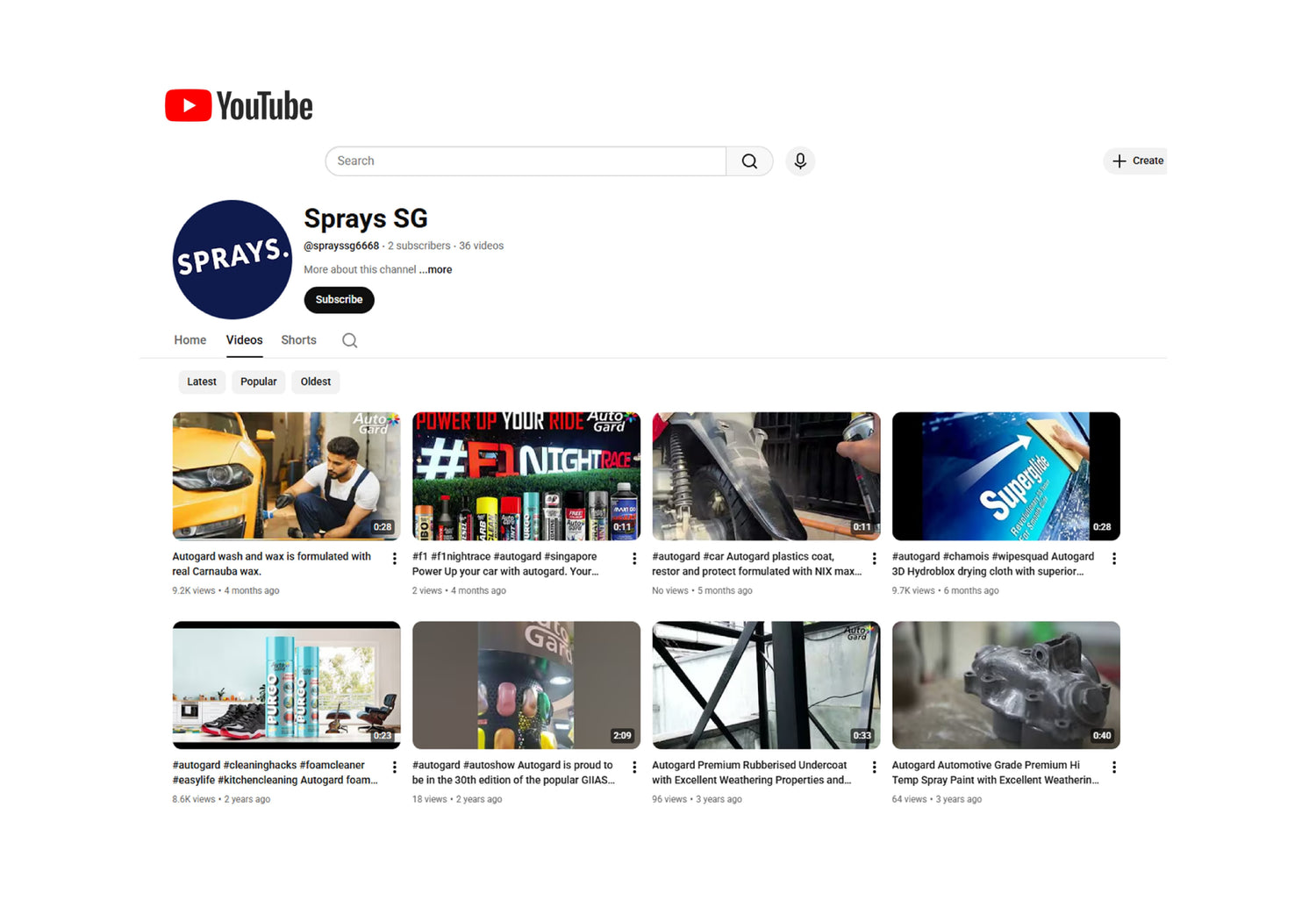The height and width of the screenshot is (921, 1316).
Task: Expand channel description with ...more
Action: (x=436, y=270)
